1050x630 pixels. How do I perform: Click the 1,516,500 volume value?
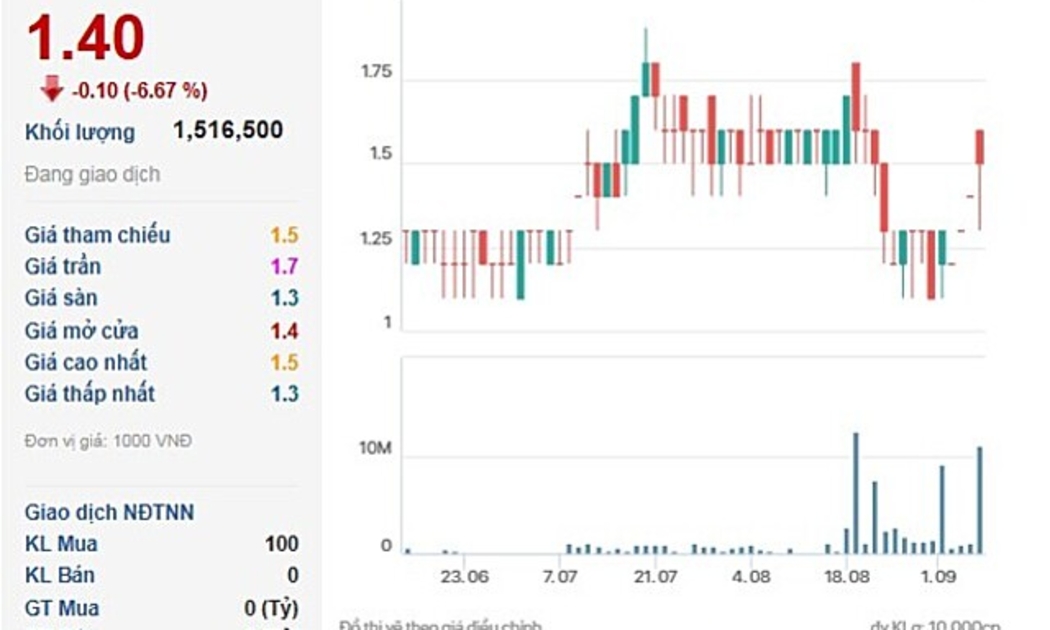click(228, 130)
